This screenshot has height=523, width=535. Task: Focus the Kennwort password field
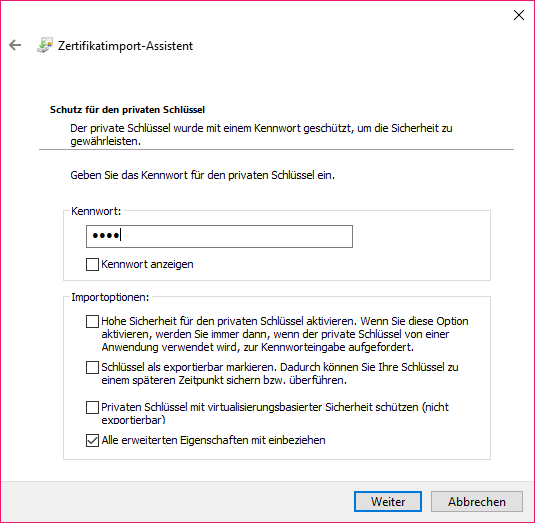click(x=219, y=236)
